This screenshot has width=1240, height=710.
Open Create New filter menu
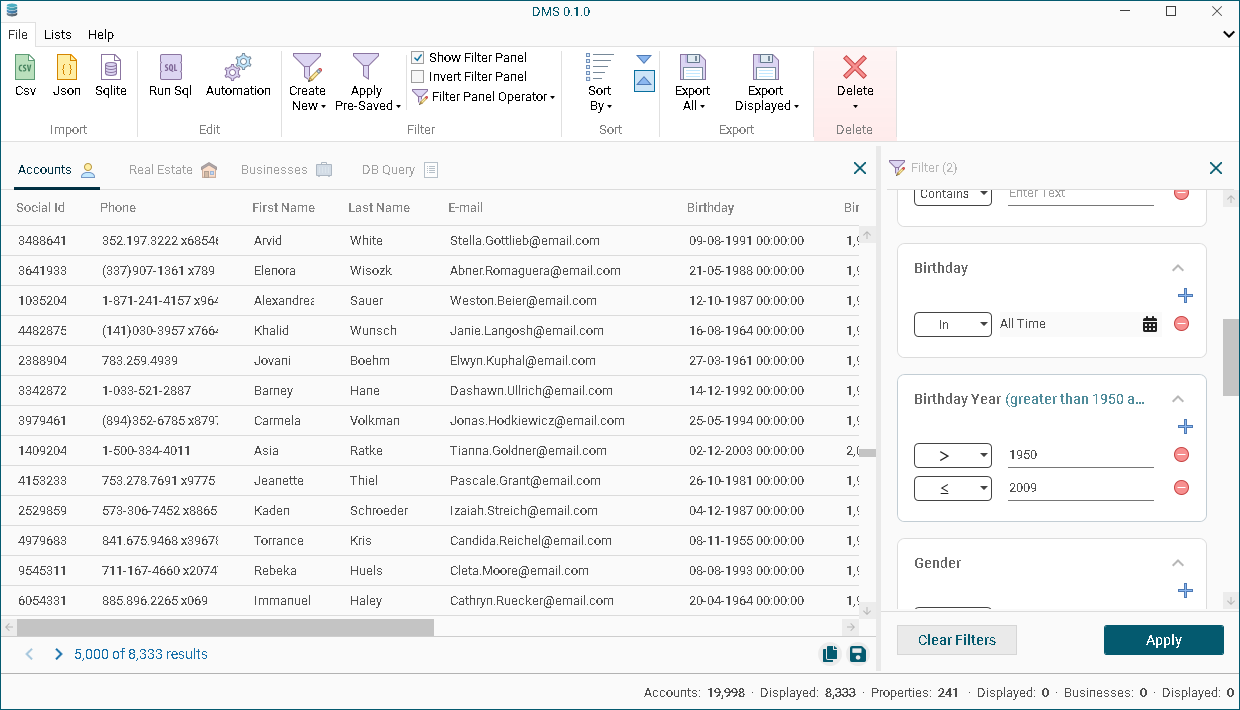tap(307, 83)
